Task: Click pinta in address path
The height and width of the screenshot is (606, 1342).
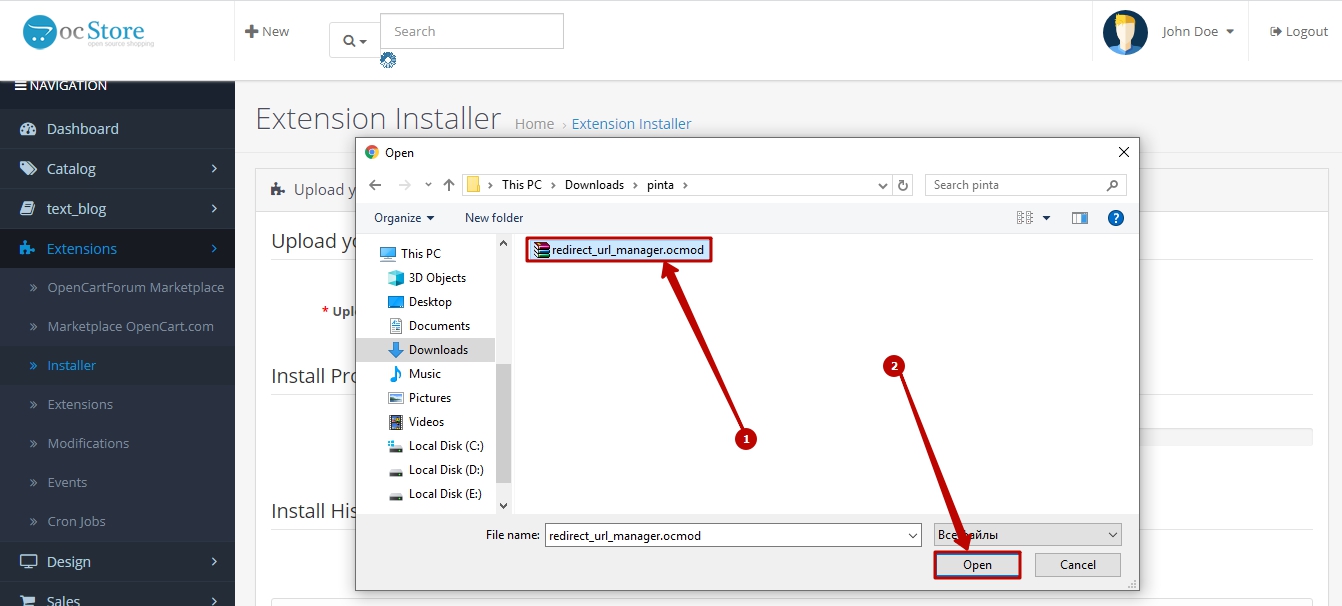Action: 660,185
